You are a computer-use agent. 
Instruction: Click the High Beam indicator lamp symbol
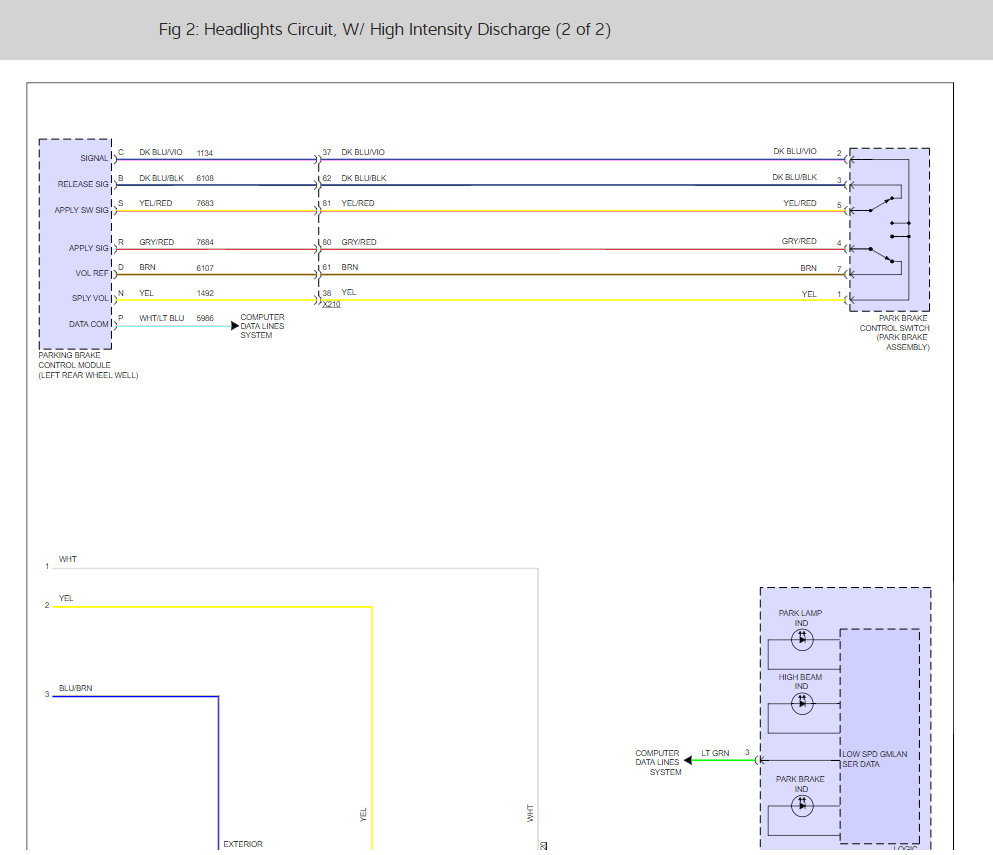coord(801,703)
